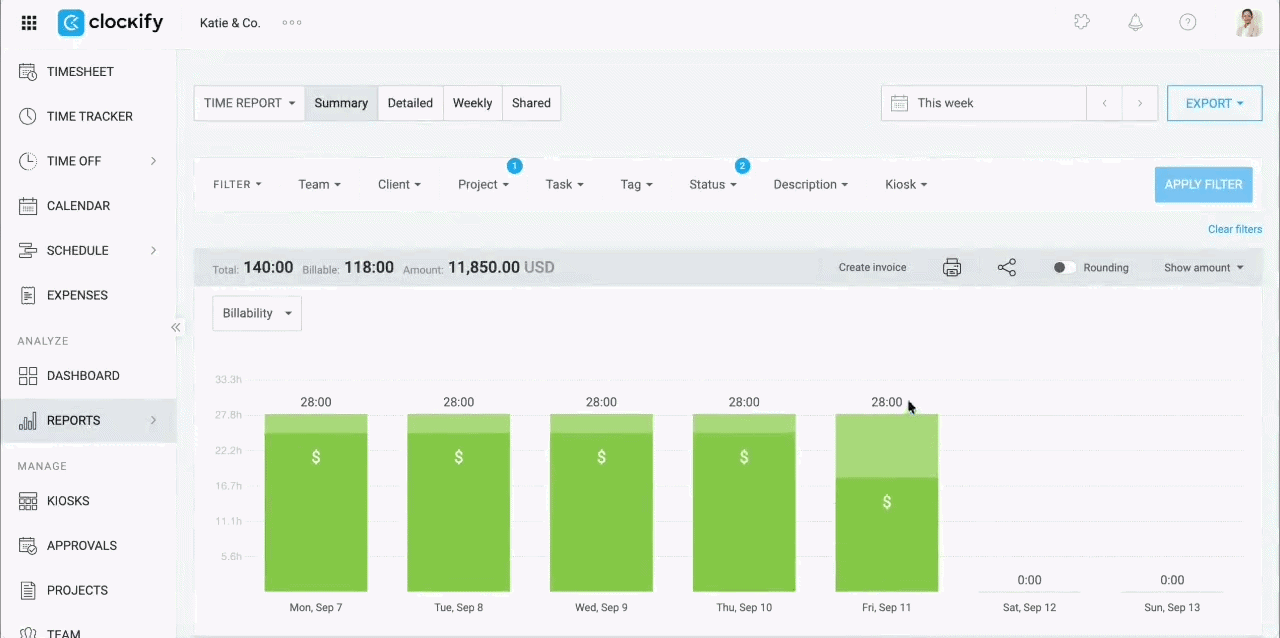Viewport: 1280px width, 638px height.
Task: Open the FILTER dropdown
Action: 237,184
